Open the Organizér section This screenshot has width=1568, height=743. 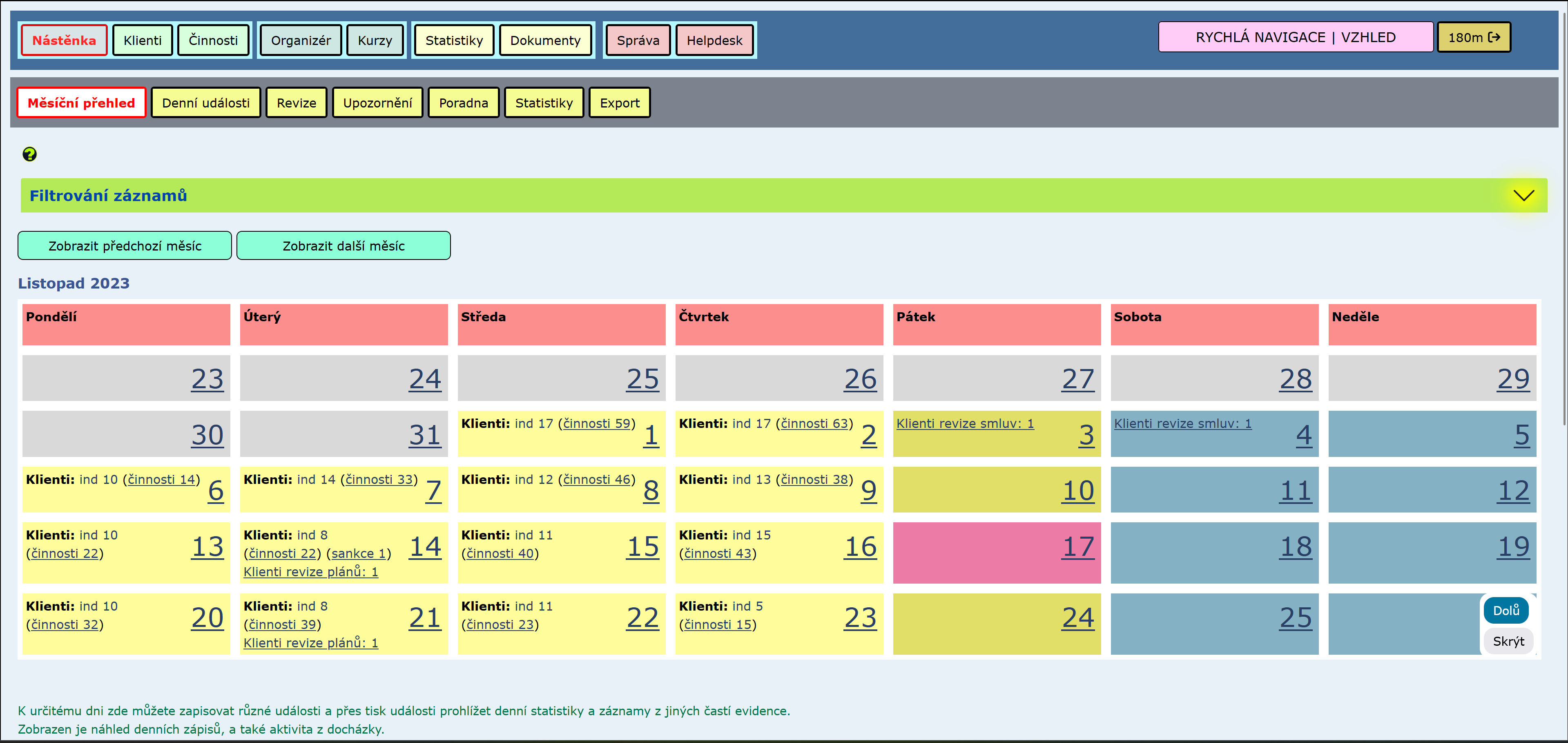coord(301,41)
